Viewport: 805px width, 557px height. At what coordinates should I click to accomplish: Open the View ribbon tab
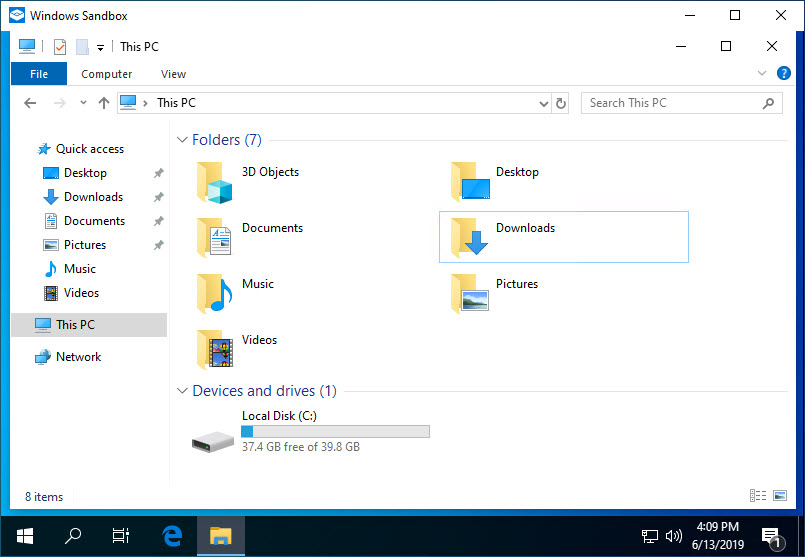click(x=173, y=74)
